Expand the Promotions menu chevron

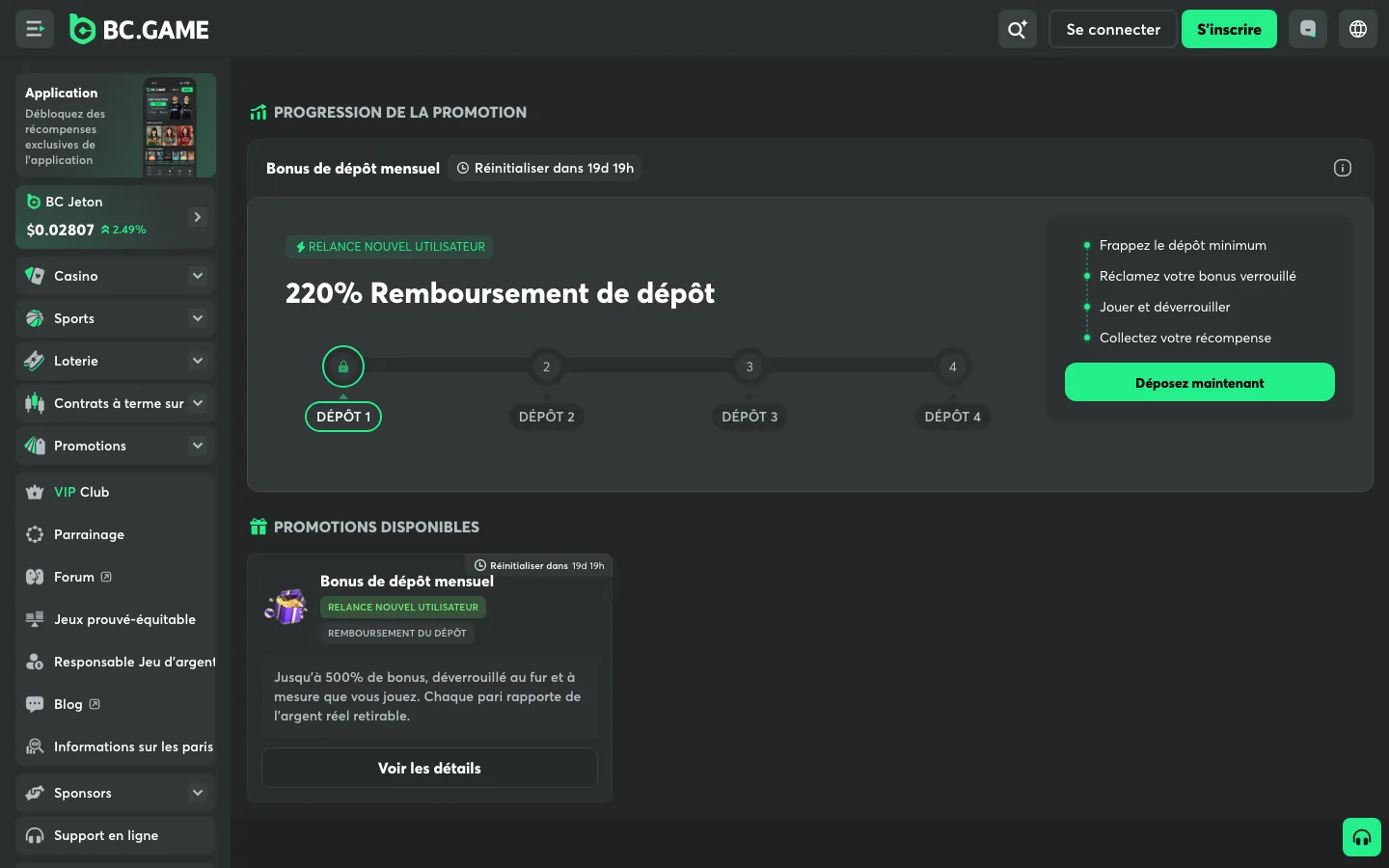[x=198, y=446]
